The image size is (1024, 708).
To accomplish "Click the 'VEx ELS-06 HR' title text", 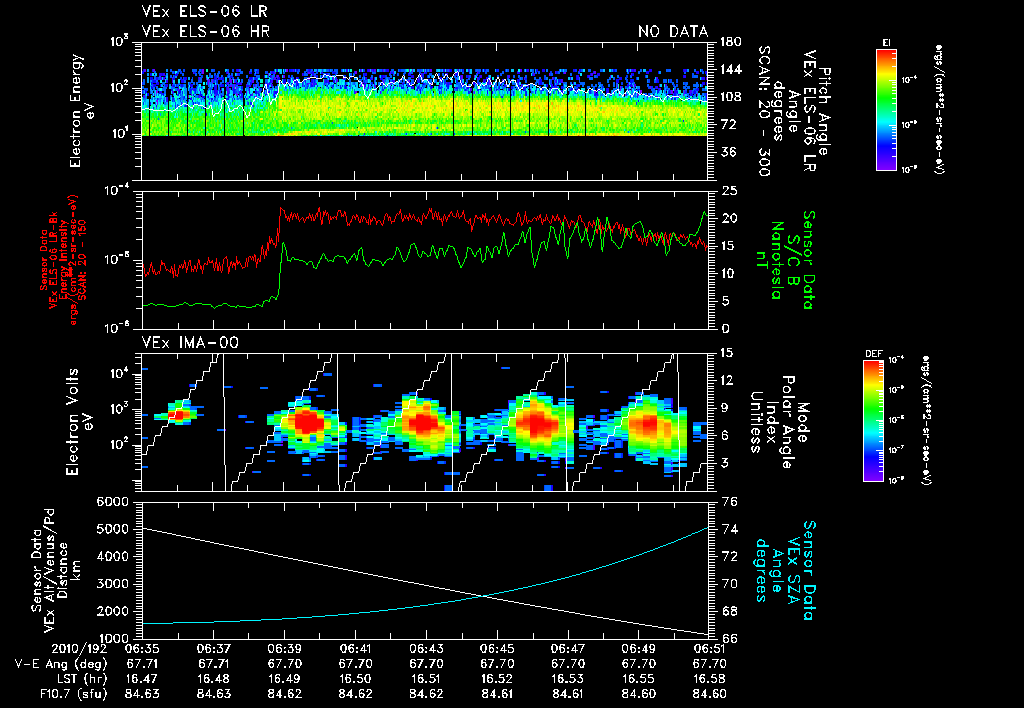I will click(206, 31).
